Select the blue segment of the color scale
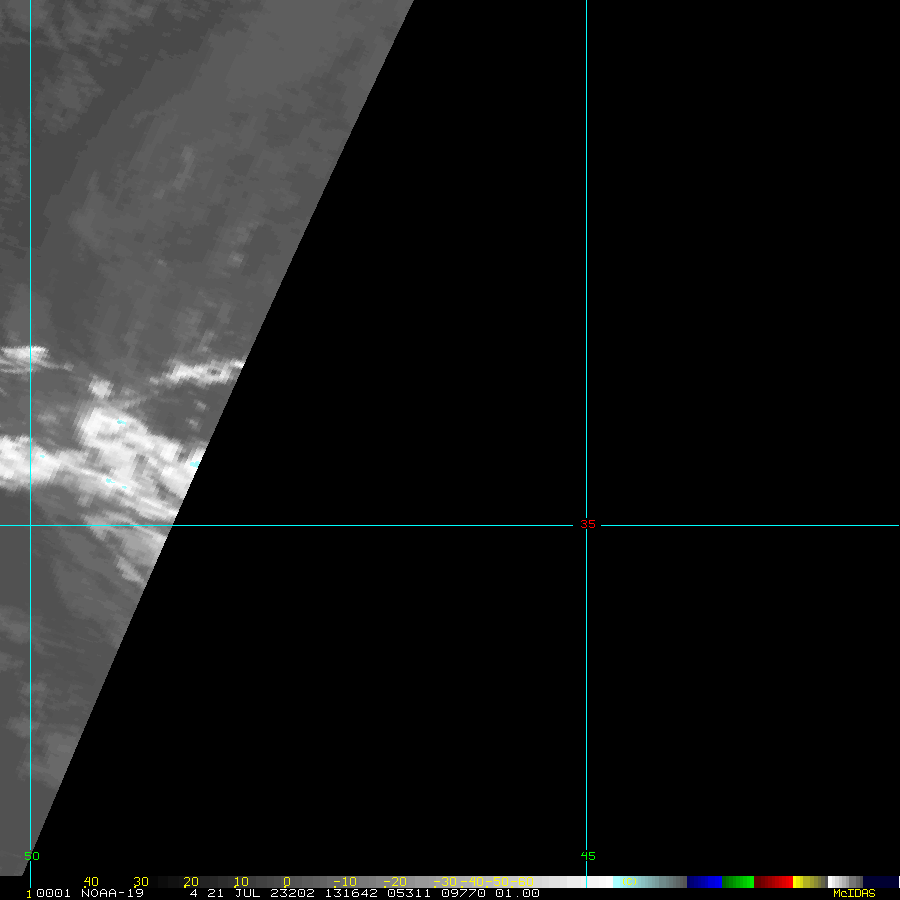Image resolution: width=900 pixels, height=900 pixels. click(x=704, y=882)
